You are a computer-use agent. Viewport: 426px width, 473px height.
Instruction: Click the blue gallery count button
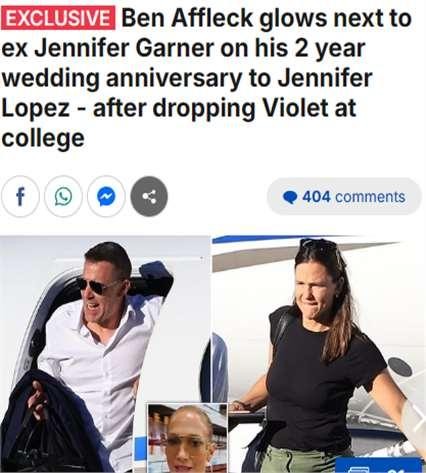379,466
